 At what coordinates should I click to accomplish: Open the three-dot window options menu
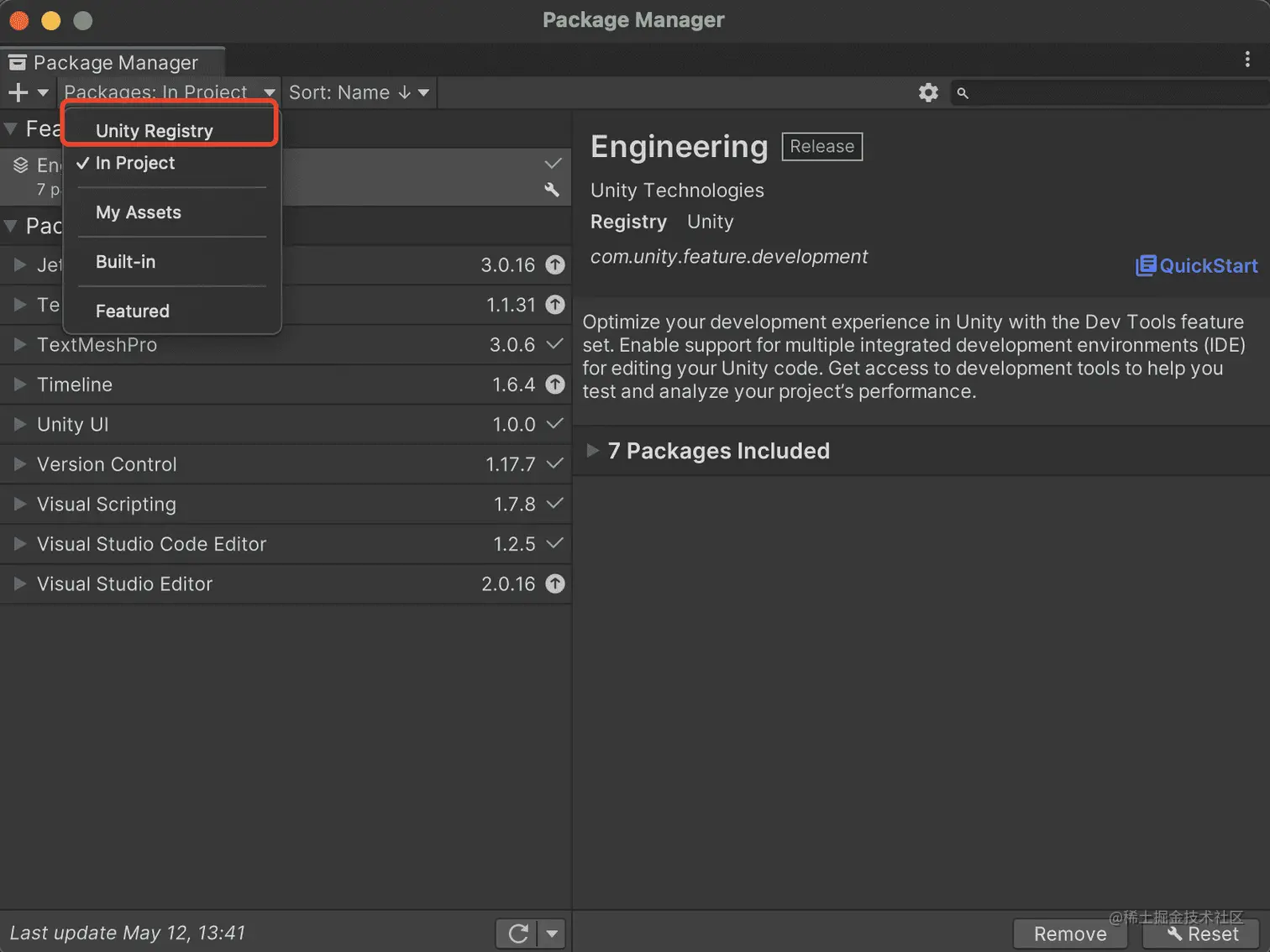coord(1247,59)
